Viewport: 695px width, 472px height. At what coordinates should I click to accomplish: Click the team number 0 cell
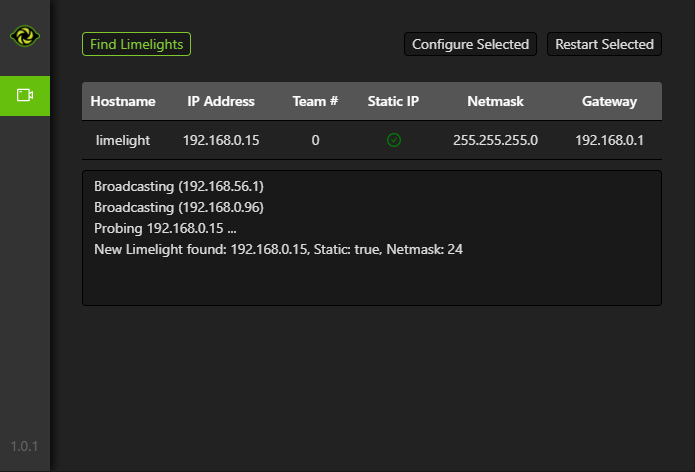315,140
